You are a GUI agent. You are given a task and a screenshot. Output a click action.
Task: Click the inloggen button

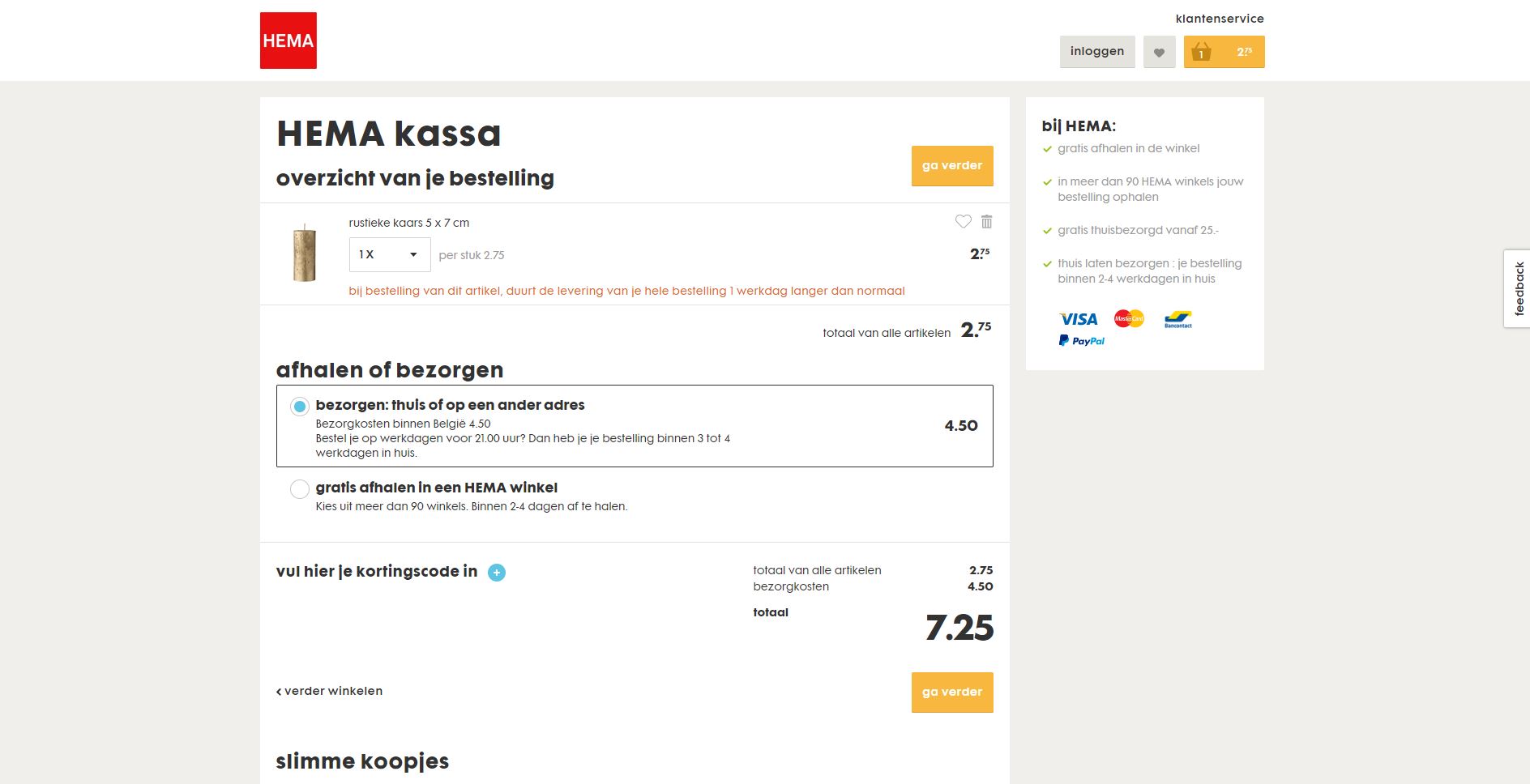1097,51
